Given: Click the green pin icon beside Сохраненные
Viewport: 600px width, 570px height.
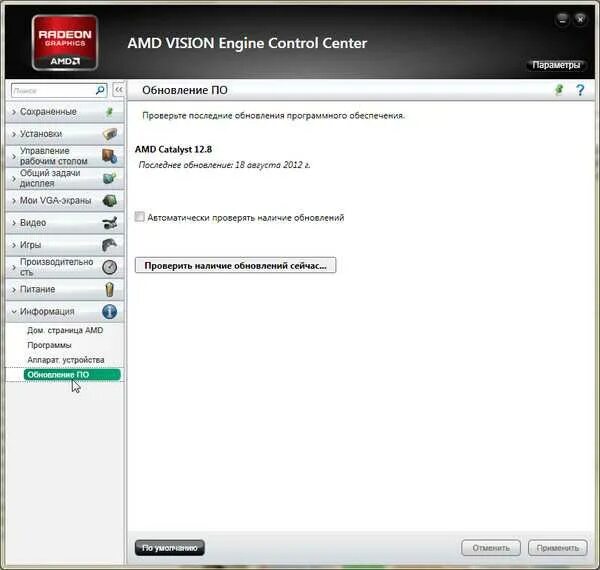Looking at the screenshot, I should tap(109, 112).
